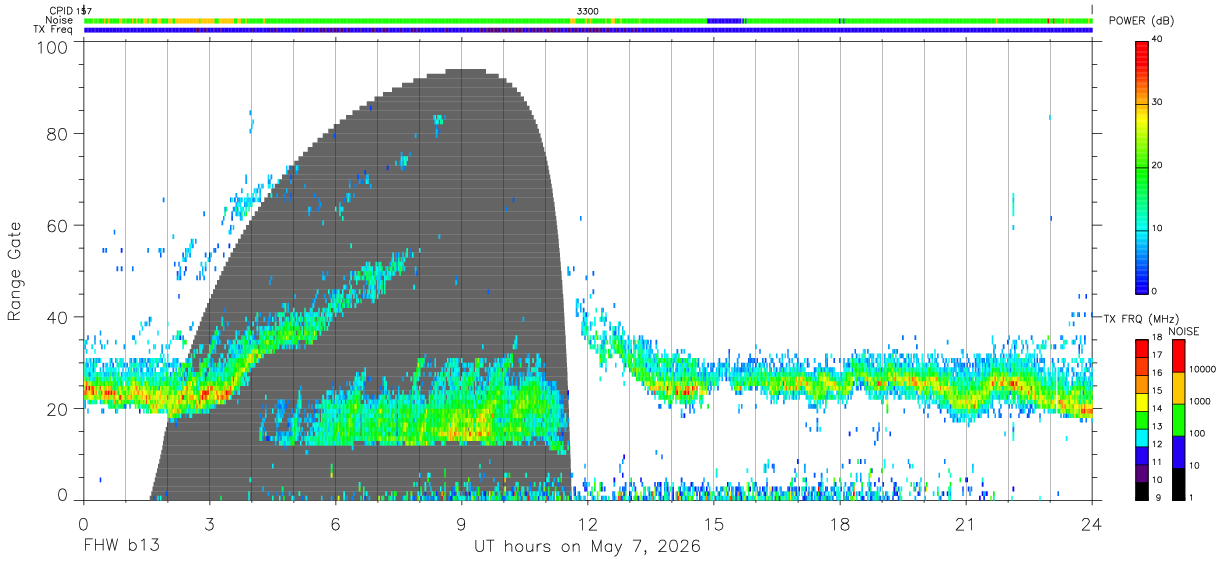Screen dimensions: 1228x567
Task: Click range gate tick 80
Action: (x=57, y=134)
